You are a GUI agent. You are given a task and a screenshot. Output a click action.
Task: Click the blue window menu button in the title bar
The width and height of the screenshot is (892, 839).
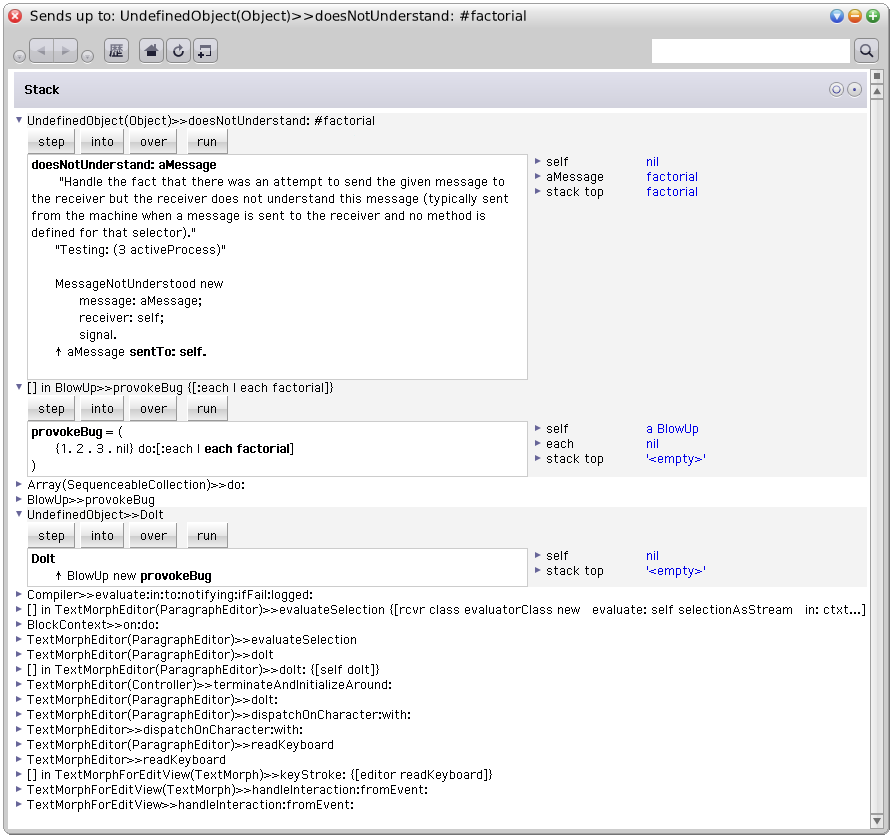pyautogui.click(x=836, y=16)
